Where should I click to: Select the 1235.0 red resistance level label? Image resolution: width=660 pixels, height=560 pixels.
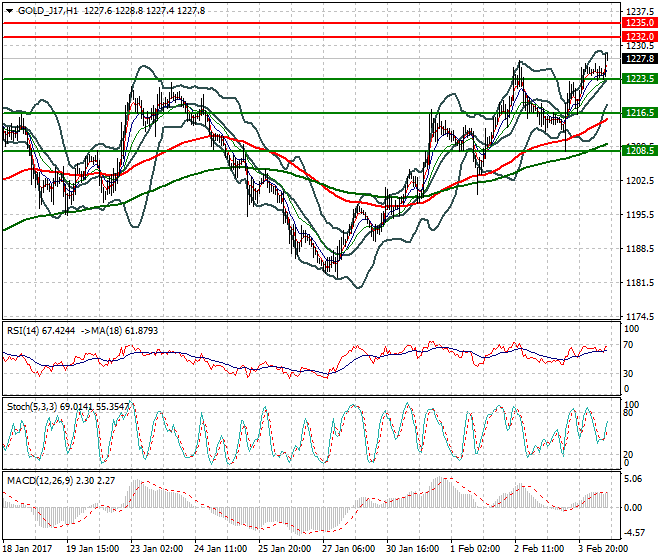(x=640, y=23)
